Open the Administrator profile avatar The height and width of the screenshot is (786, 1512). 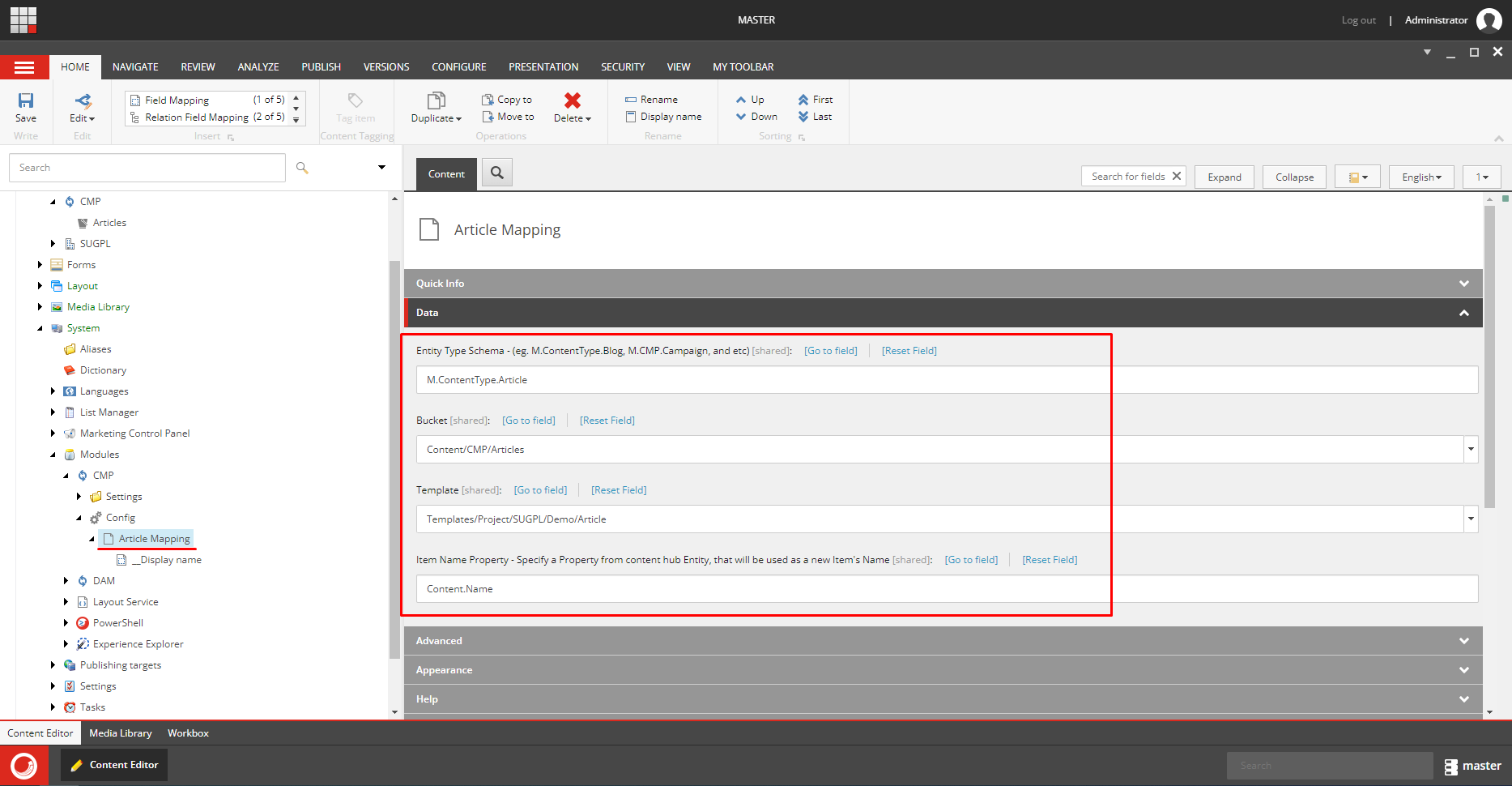pos(1489,20)
